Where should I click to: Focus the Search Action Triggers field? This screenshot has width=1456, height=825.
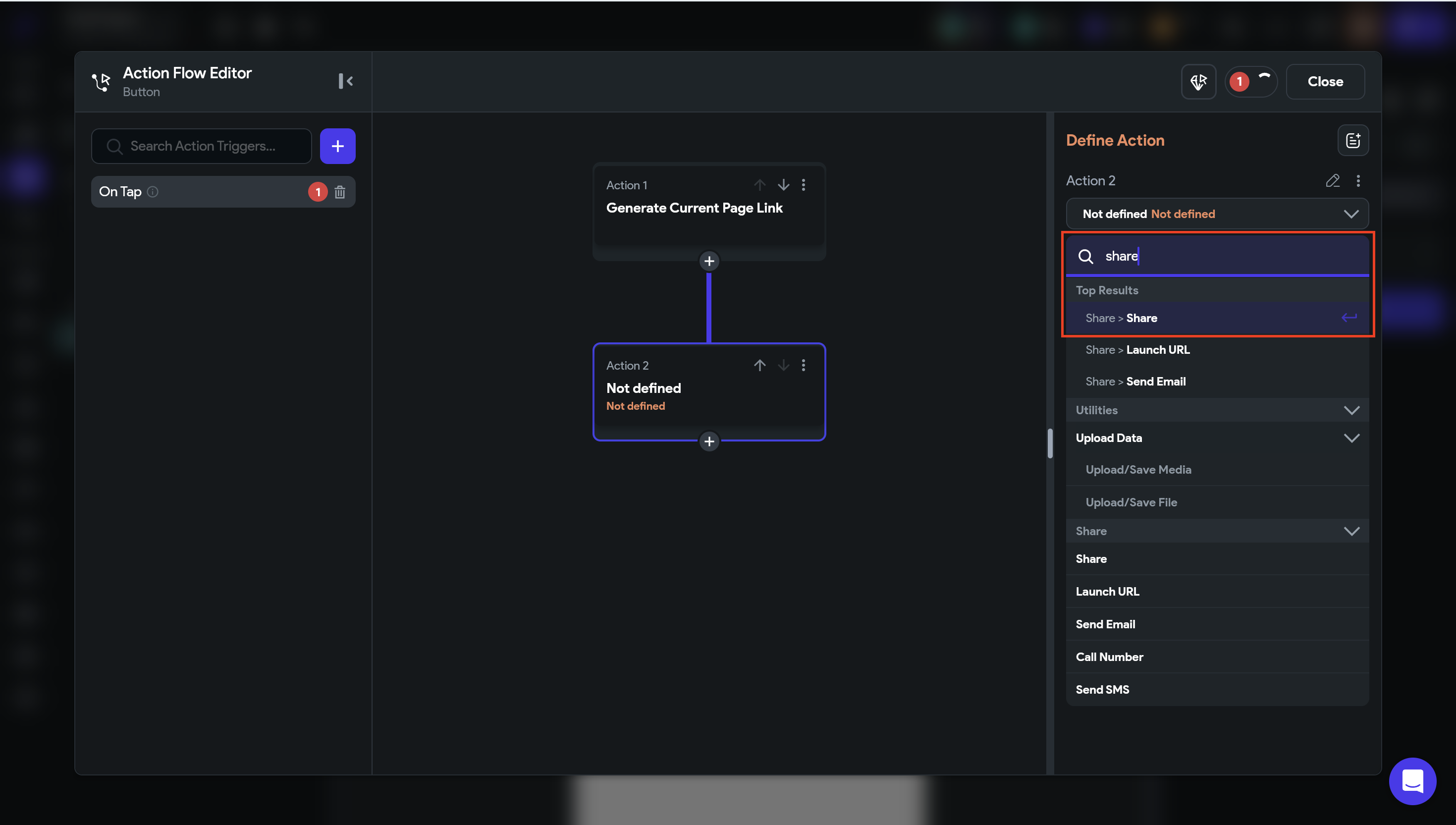[203, 146]
